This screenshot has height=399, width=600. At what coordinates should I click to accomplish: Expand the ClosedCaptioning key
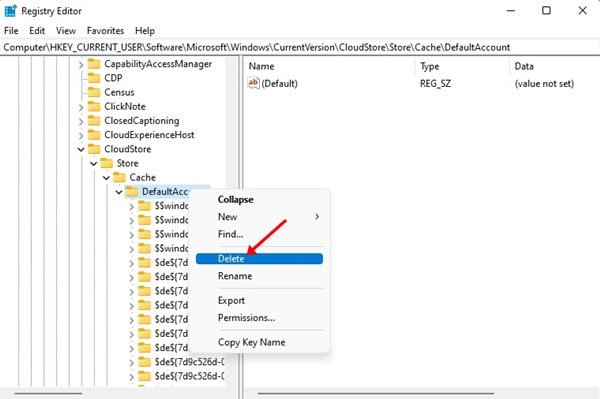(x=81, y=122)
